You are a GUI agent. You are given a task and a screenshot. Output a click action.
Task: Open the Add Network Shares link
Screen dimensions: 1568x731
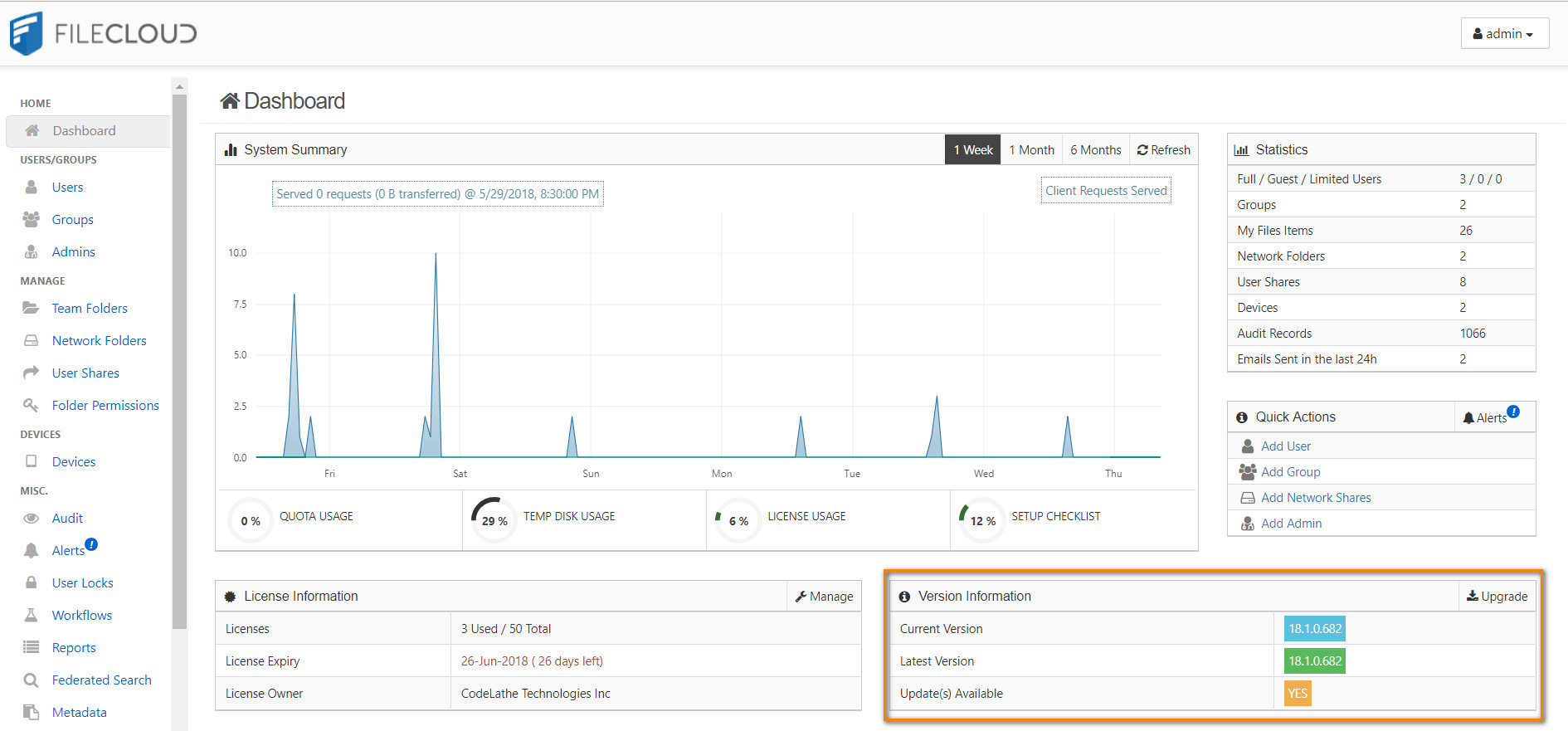pyautogui.click(x=1316, y=498)
